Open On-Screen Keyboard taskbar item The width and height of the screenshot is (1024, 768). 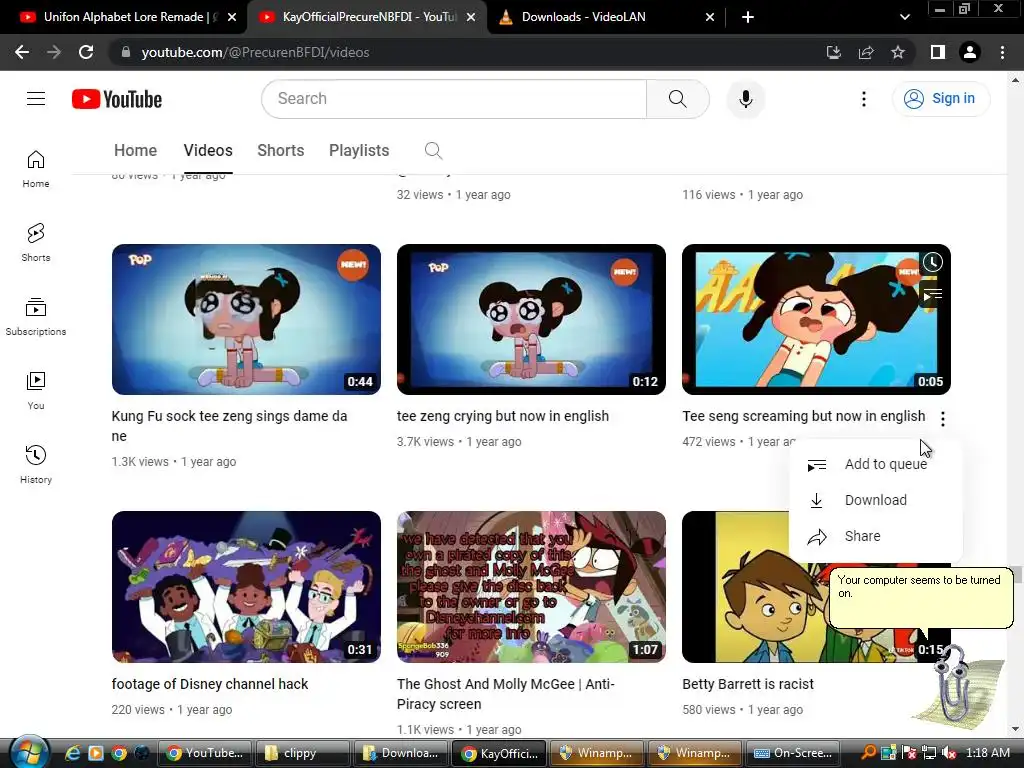(x=793, y=753)
